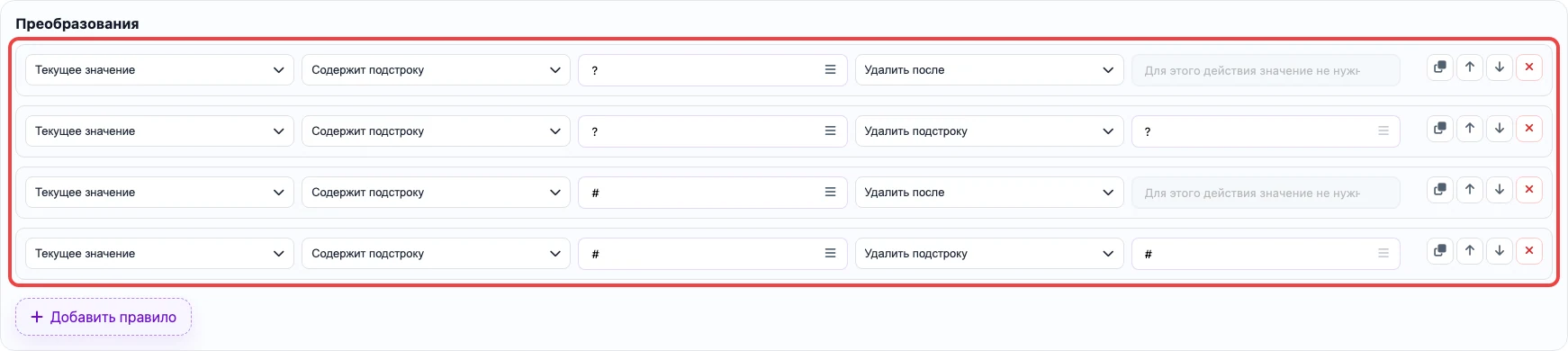Click menu icon in '#' value field after Удалить подстроку

coord(1383,253)
